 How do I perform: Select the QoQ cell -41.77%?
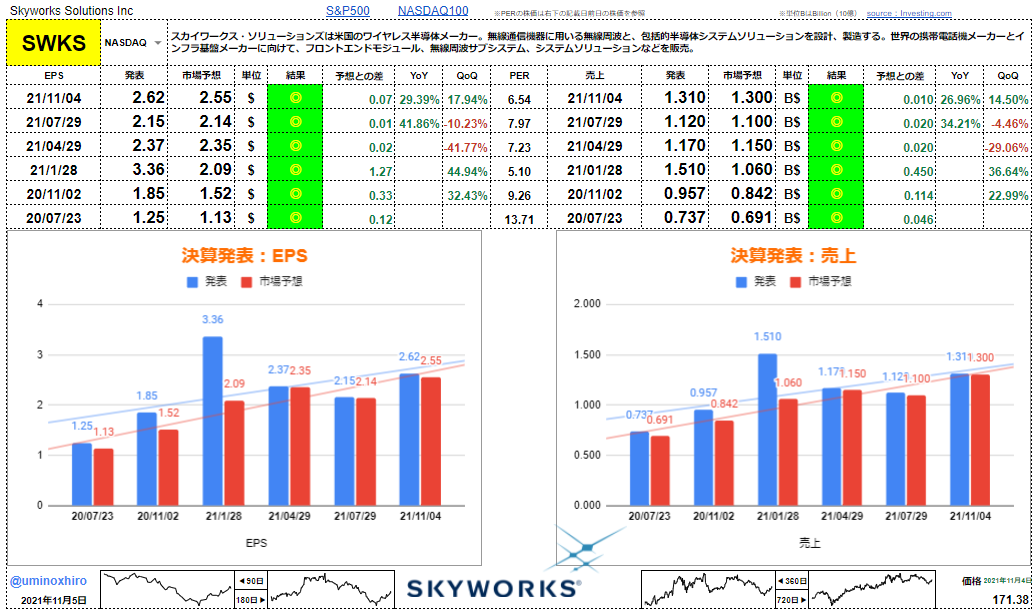point(466,147)
